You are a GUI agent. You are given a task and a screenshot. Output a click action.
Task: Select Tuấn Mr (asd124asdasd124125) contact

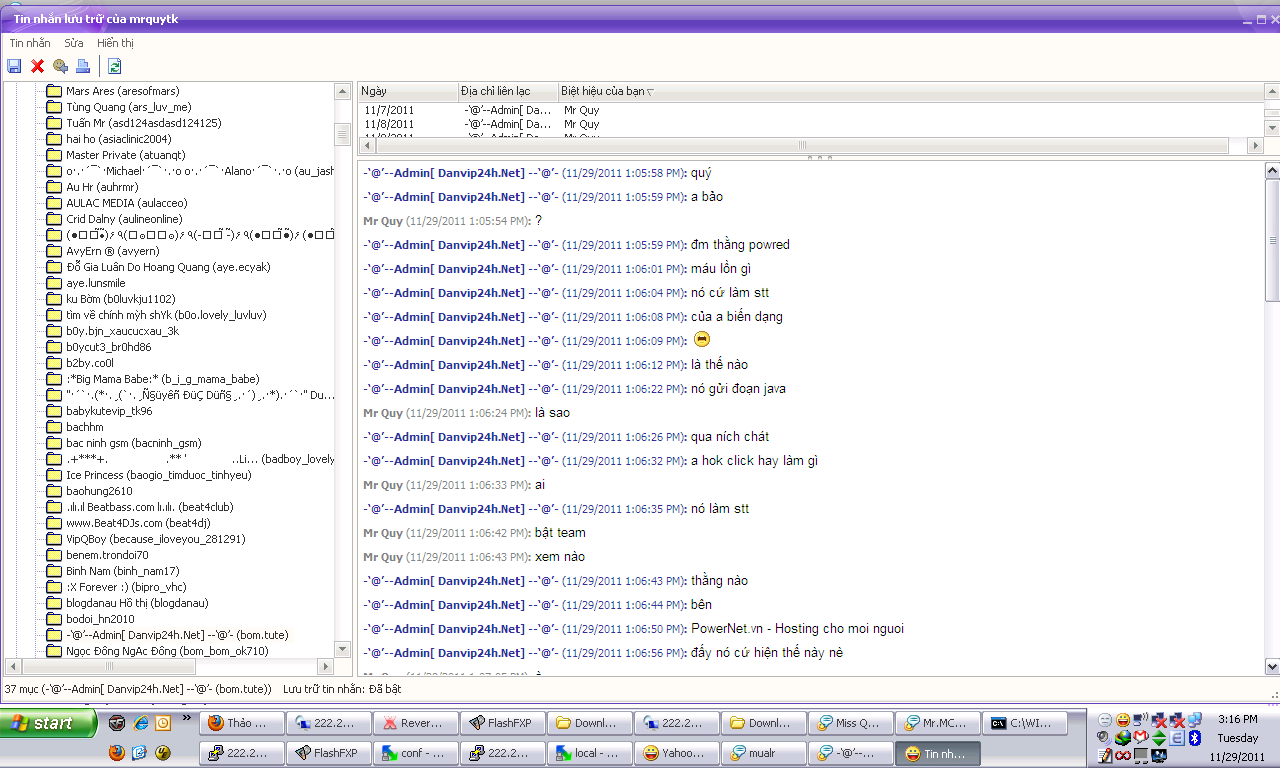[x=143, y=123]
